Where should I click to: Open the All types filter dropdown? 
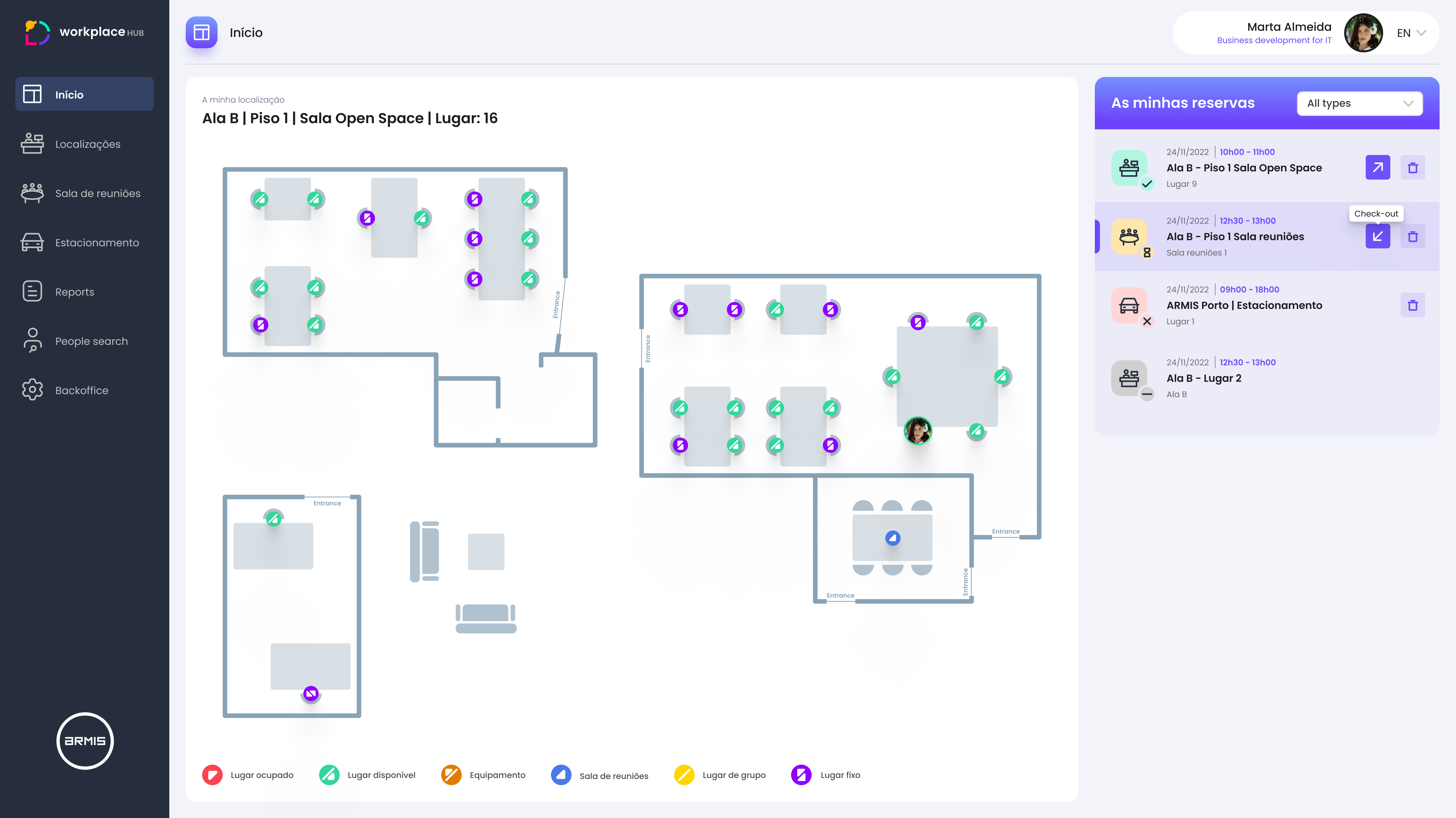coord(1359,103)
